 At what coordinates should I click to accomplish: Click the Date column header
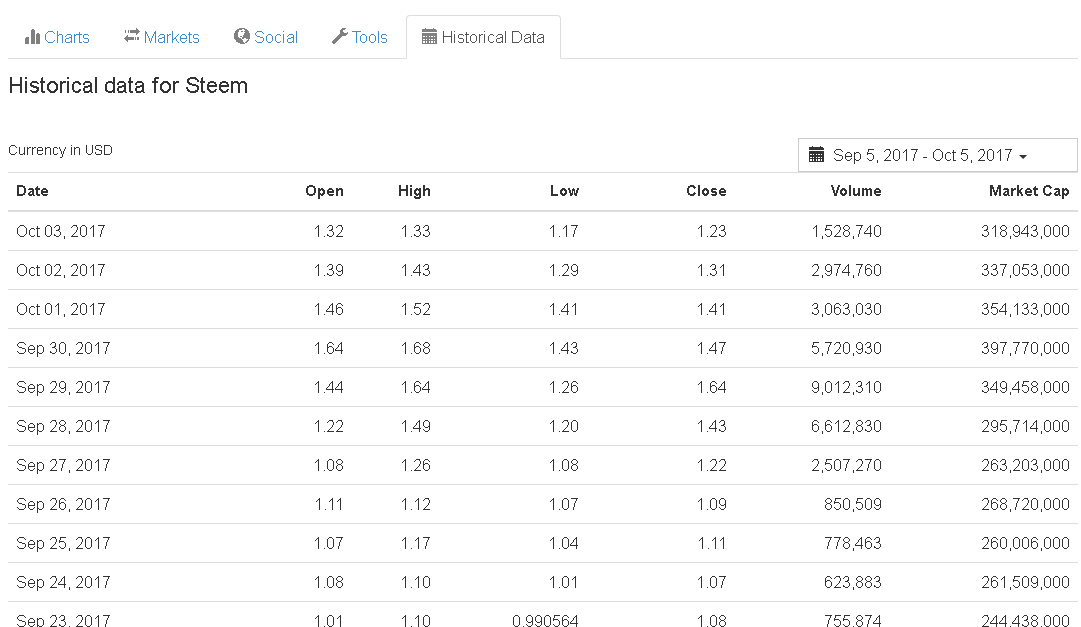pos(32,191)
